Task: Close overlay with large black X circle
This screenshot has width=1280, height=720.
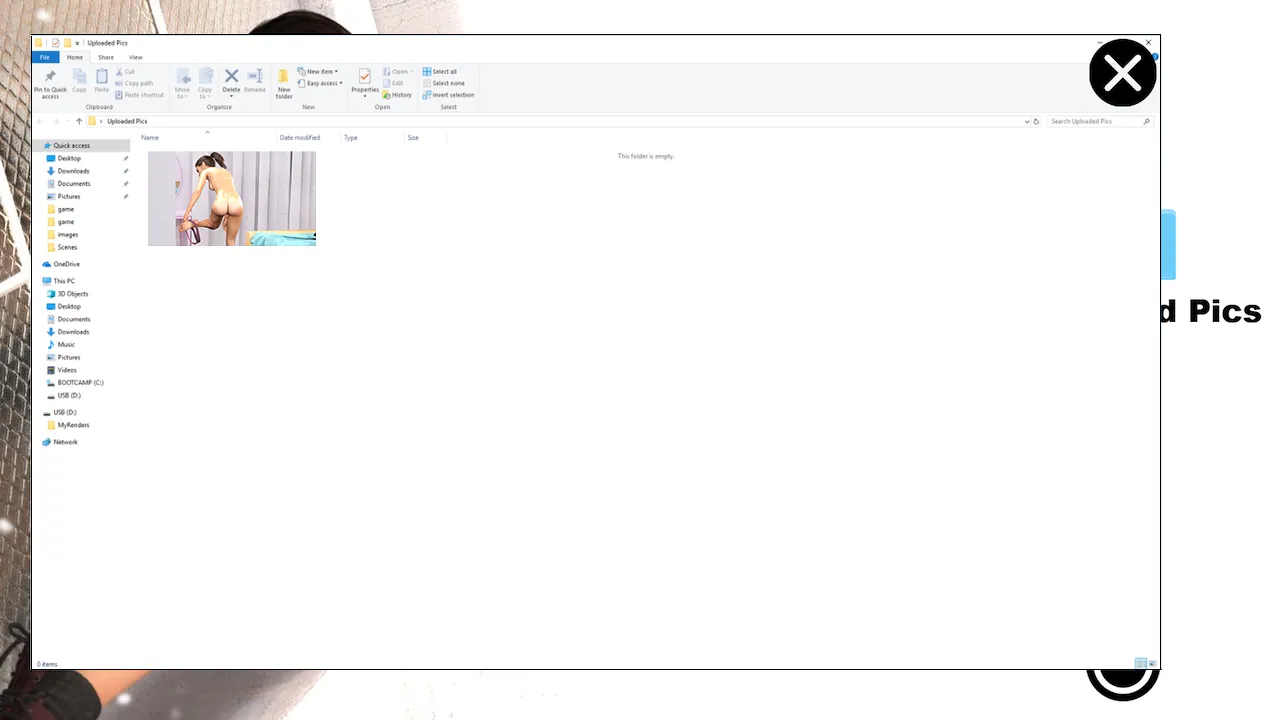Action: point(1122,73)
